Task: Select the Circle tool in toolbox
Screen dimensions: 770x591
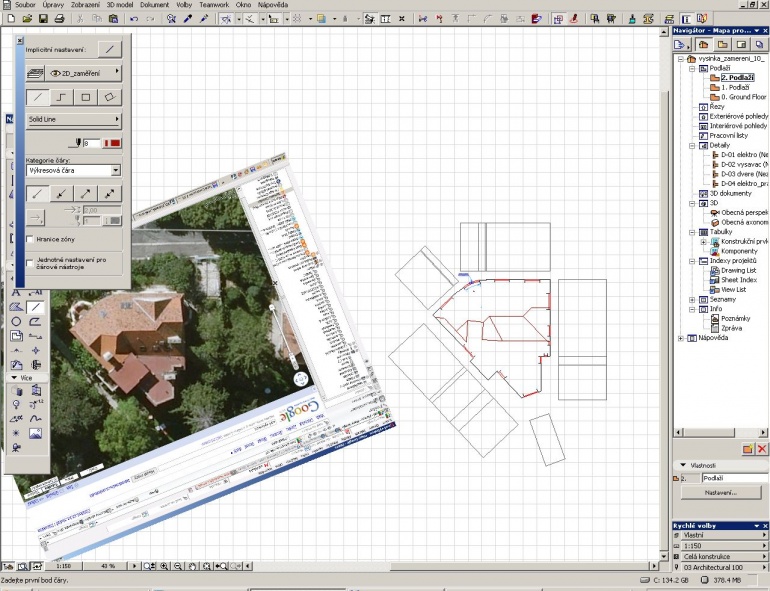Action: pyautogui.click(x=16, y=322)
